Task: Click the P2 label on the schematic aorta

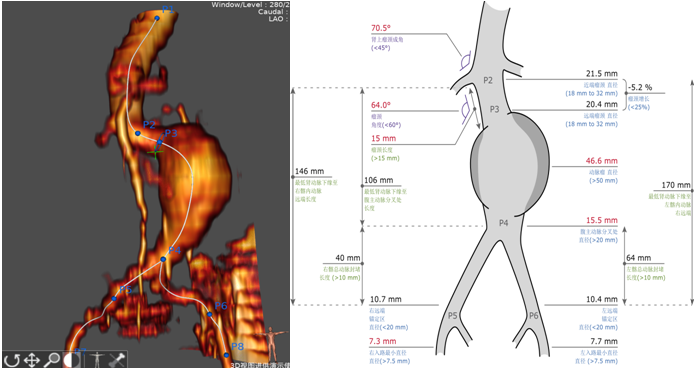Action: (x=488, y=80)
